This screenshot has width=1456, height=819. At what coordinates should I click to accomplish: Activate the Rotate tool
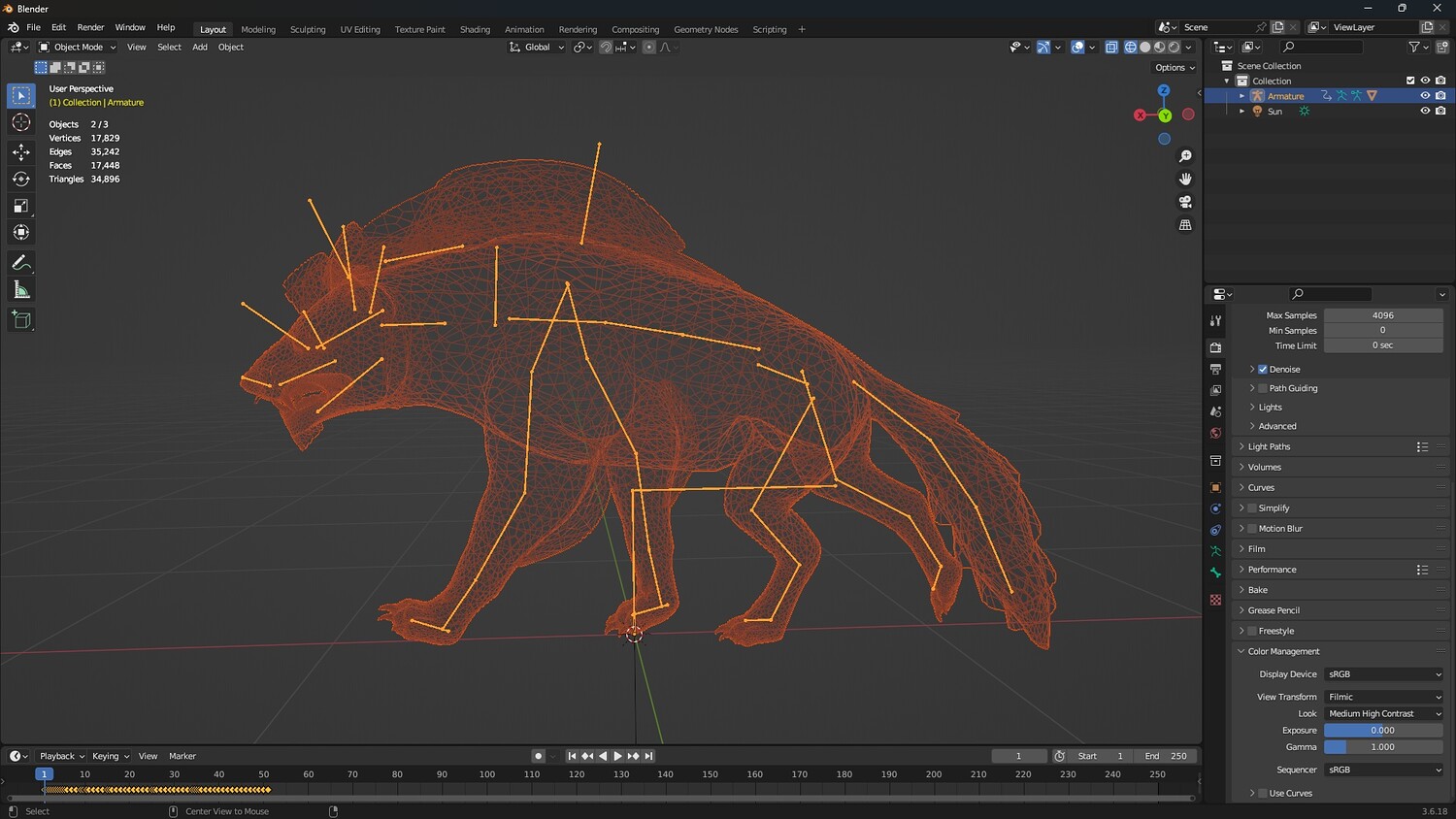pos(20,179)
